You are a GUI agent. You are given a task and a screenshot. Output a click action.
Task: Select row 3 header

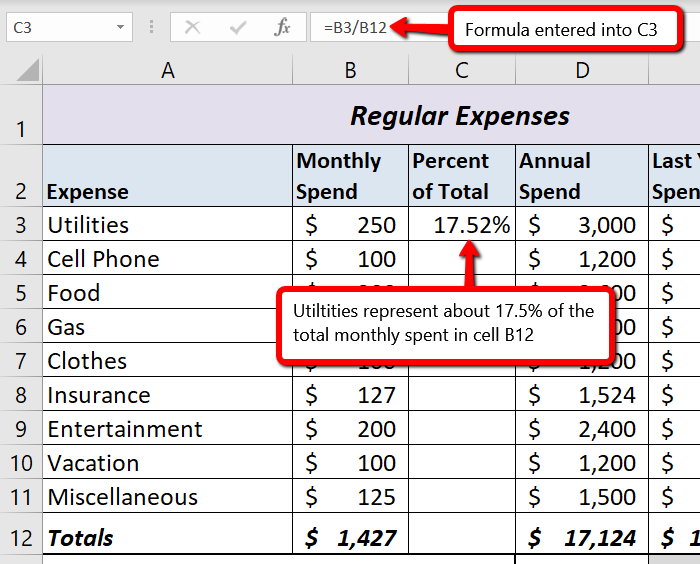coord(21,224)
